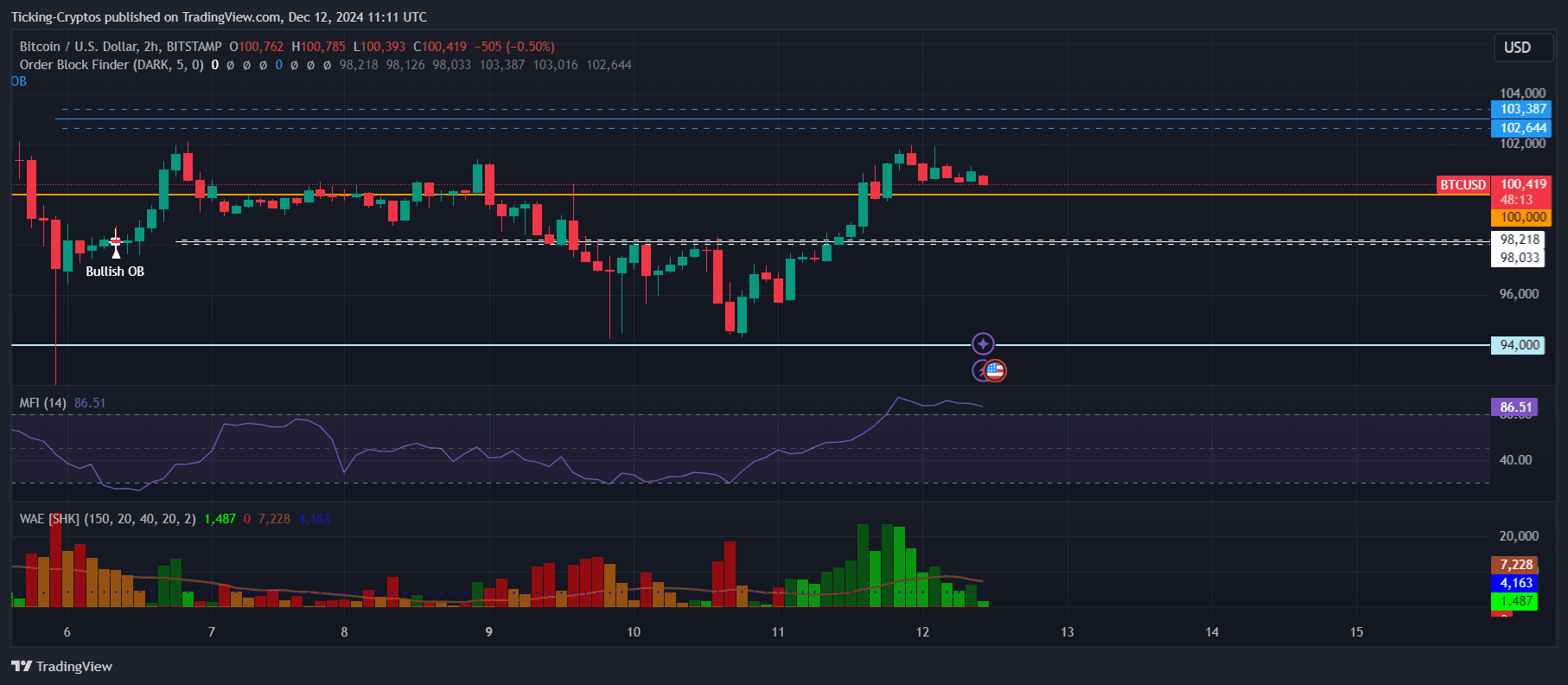Click the 48:13 countdown timer
The height and width of the screenshot is (685, 1568).
pyautogui.click(x=1516, y=200)
